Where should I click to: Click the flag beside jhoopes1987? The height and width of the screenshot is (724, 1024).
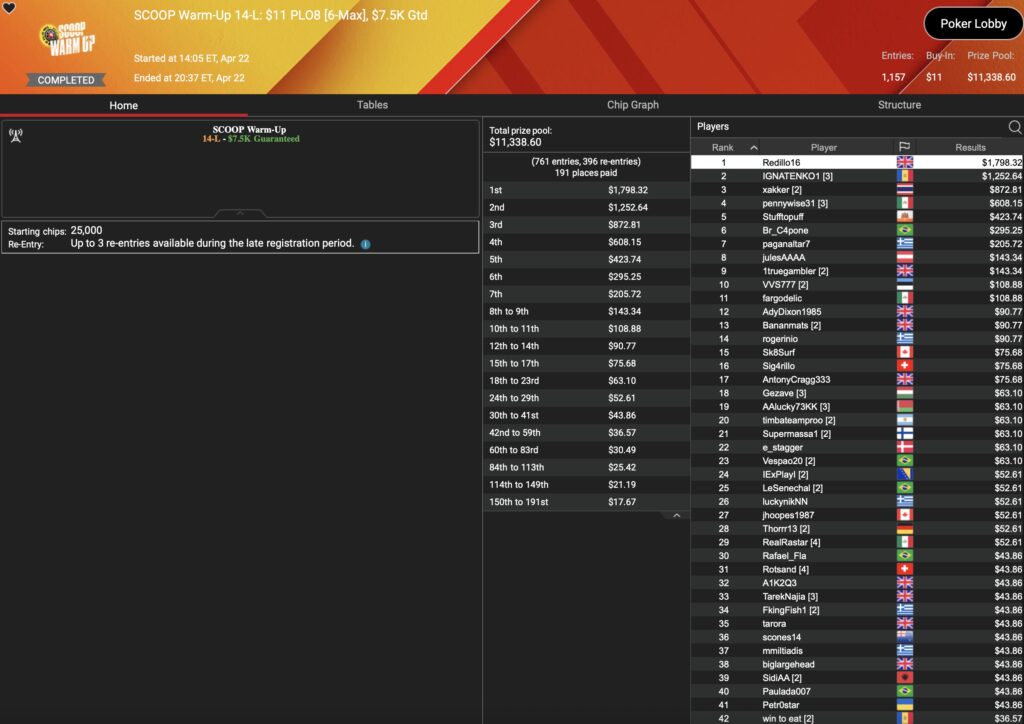click(904, 515)
